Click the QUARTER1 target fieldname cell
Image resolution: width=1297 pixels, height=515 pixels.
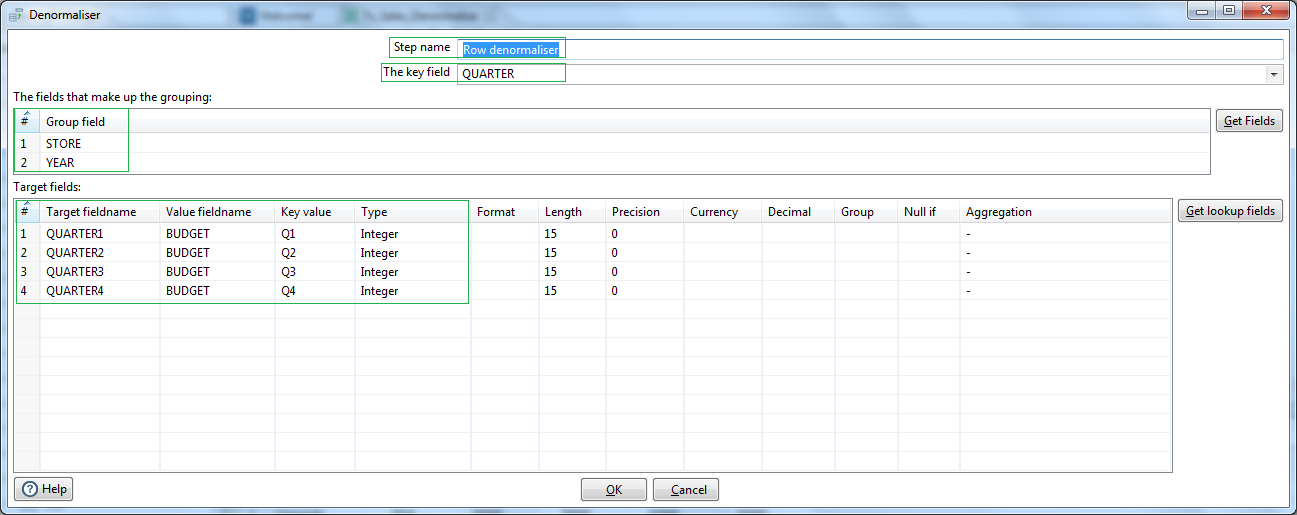coord(75,234)
